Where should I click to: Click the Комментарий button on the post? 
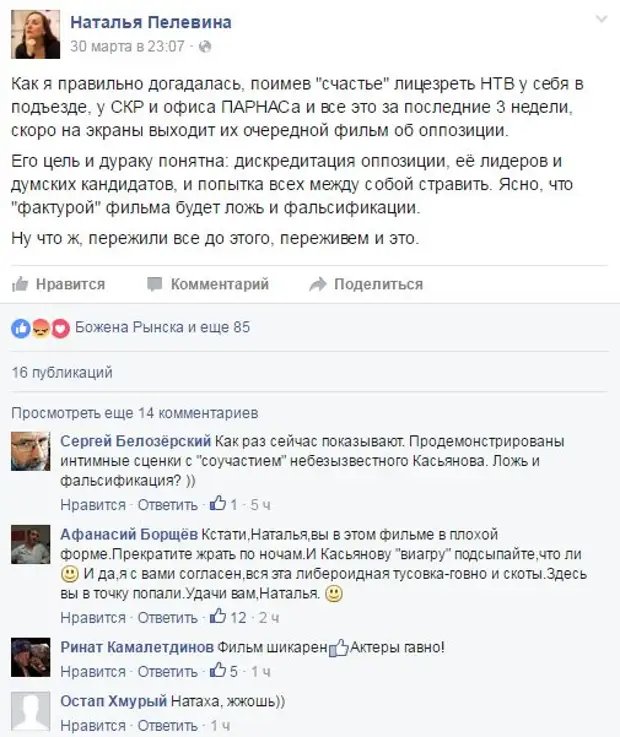point(208,284)
